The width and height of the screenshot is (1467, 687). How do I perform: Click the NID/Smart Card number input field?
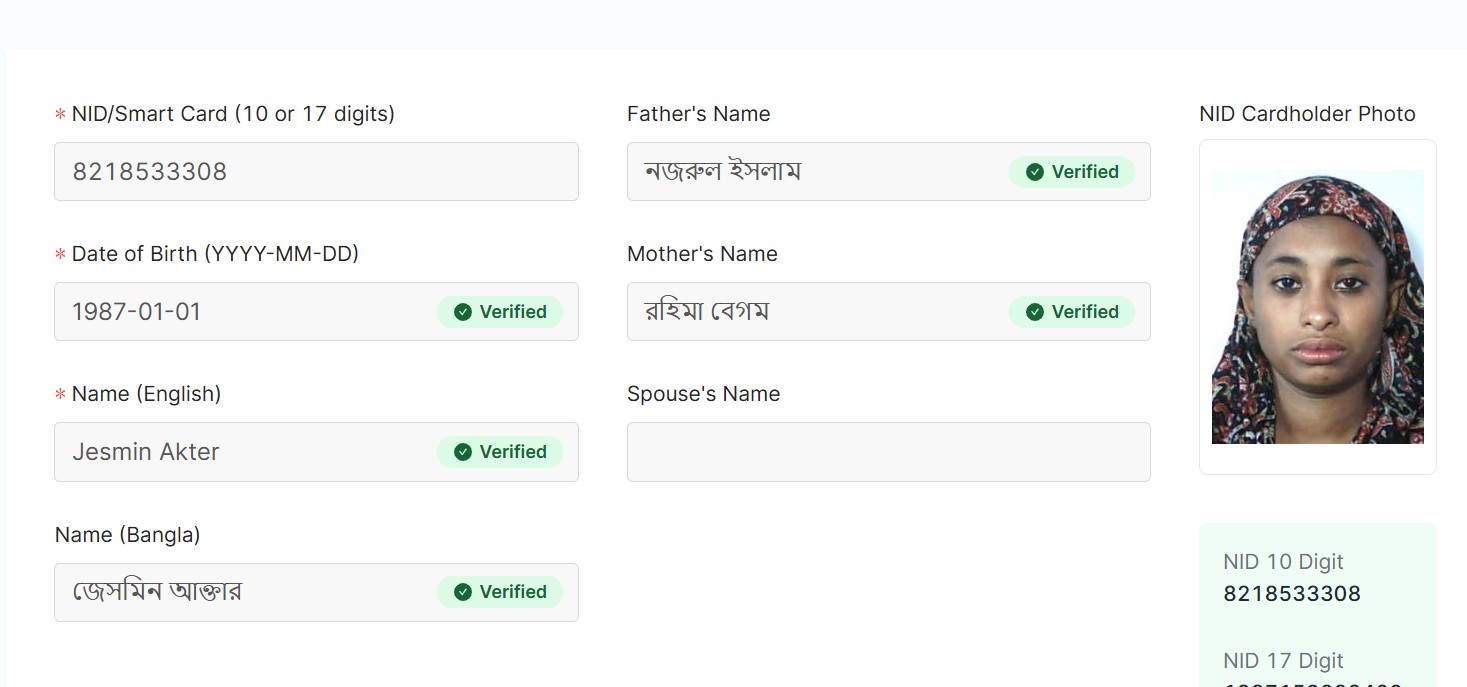[x=316, y=171]
